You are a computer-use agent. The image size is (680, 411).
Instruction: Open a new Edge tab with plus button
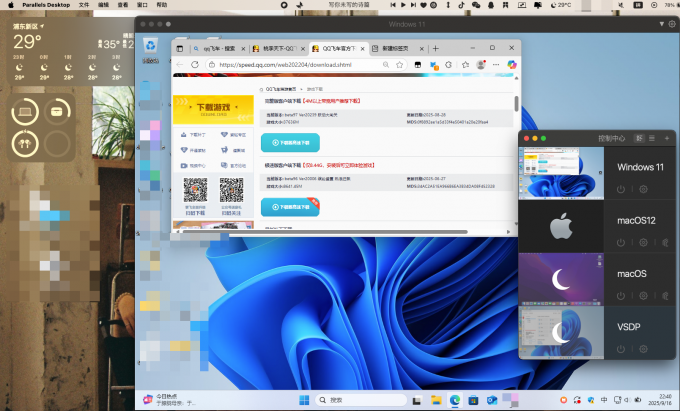click(435, 49)
